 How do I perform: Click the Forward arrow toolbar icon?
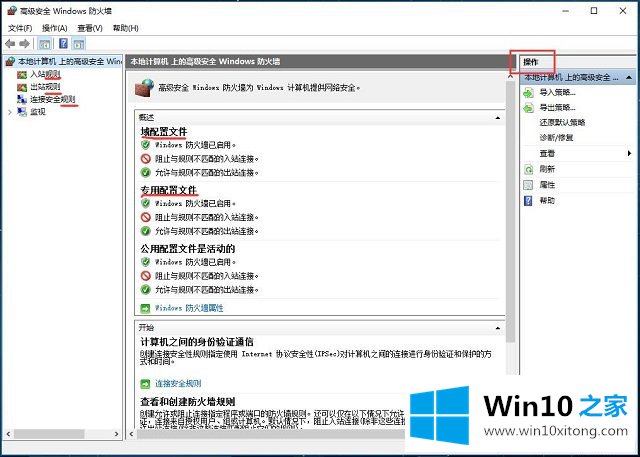pos(24,44)
